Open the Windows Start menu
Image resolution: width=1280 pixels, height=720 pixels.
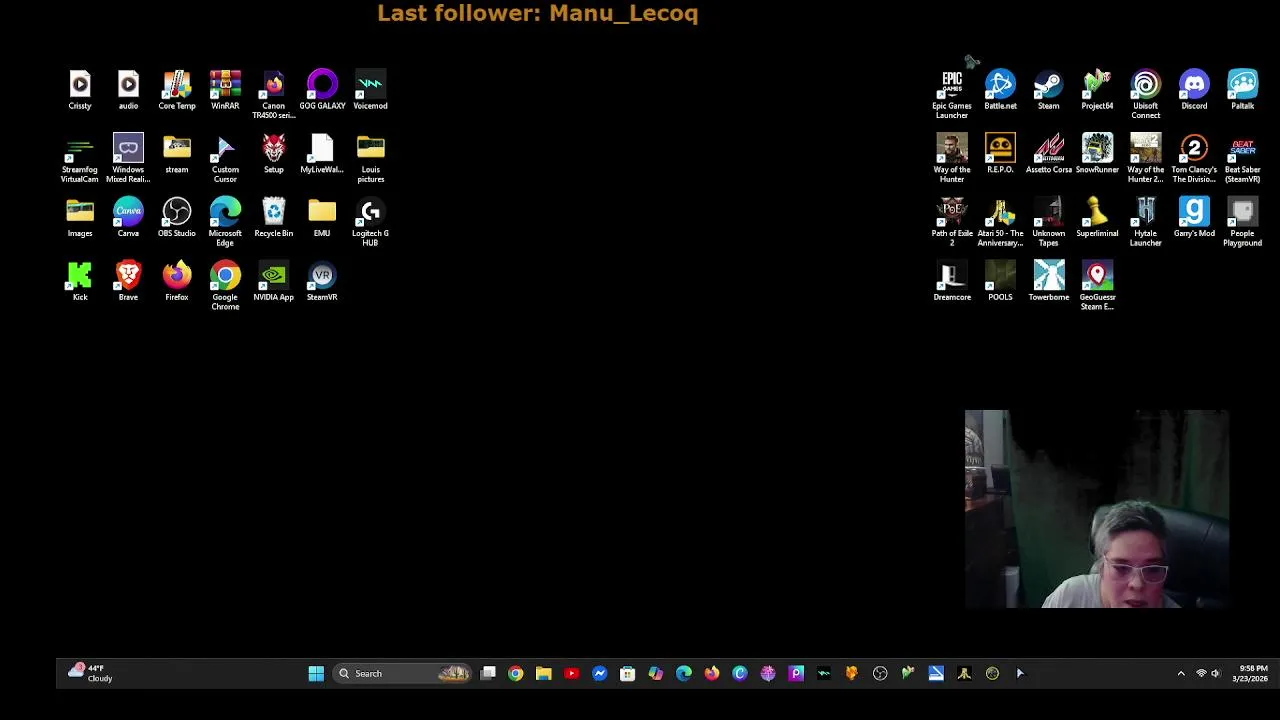click(316, 674)
